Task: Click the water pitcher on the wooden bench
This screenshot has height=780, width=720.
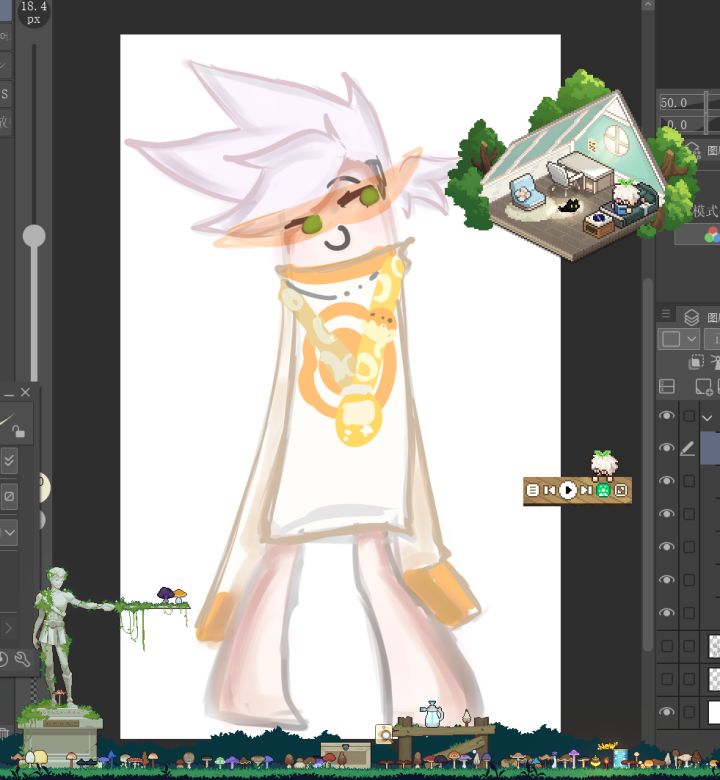Action: (x=431, y=714)
